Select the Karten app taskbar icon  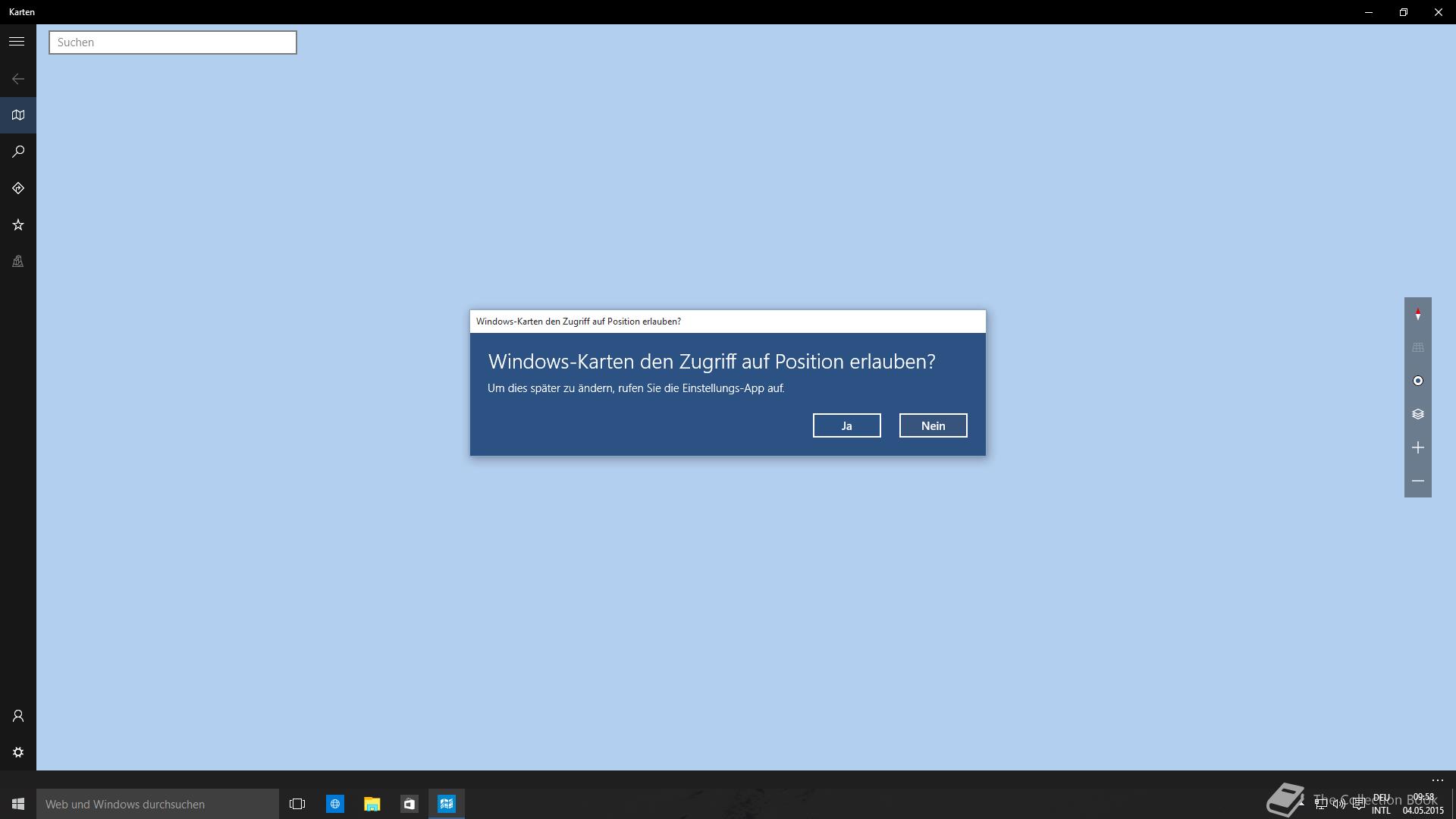(x=447, y=804)
